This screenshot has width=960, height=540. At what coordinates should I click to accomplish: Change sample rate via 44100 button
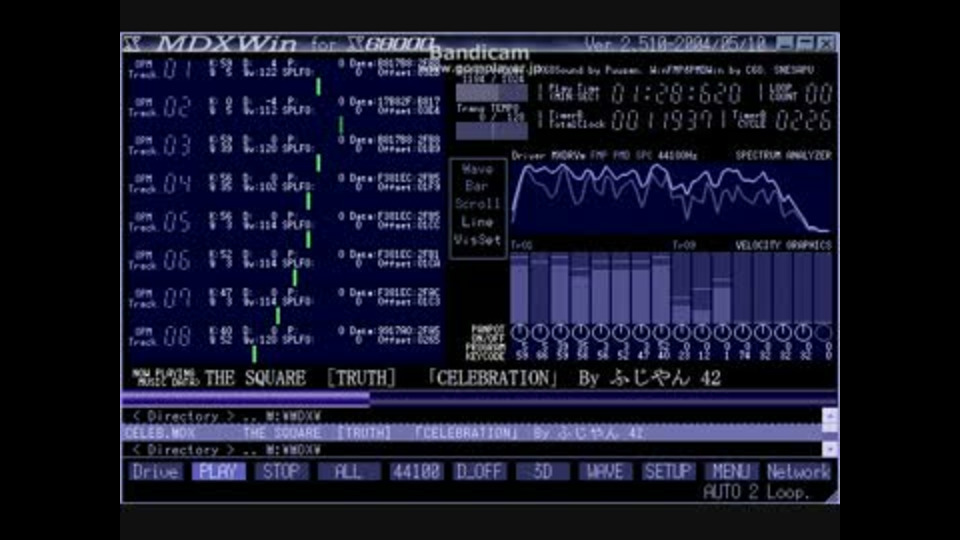pos(416,471)
